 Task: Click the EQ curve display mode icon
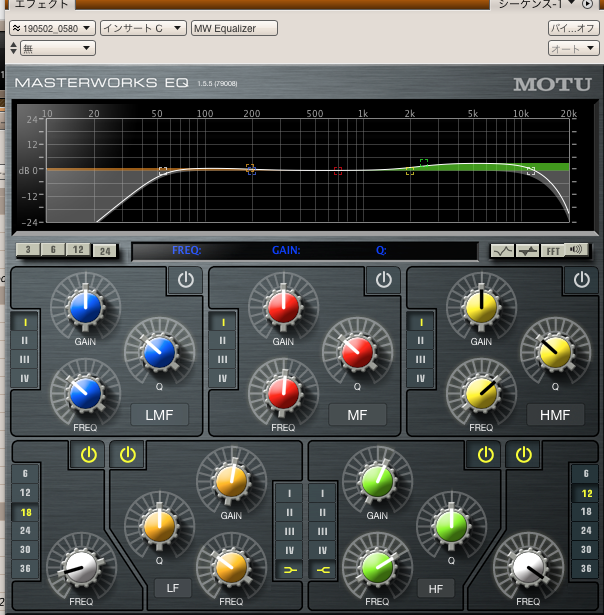tap(502, 251)
